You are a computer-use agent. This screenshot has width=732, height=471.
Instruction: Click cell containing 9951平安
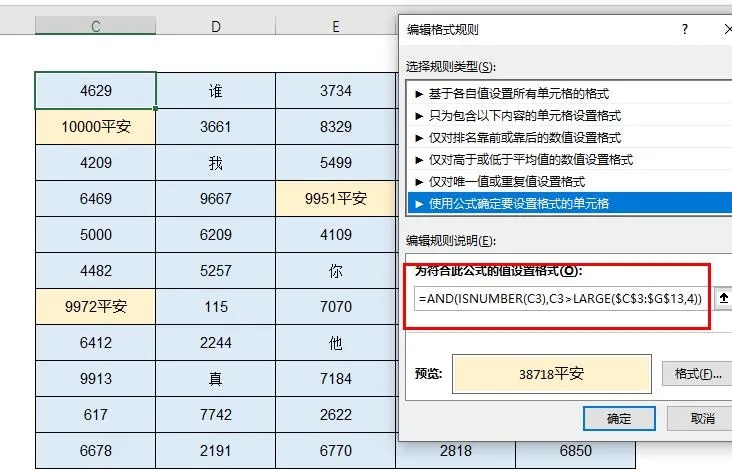[336, 198]
